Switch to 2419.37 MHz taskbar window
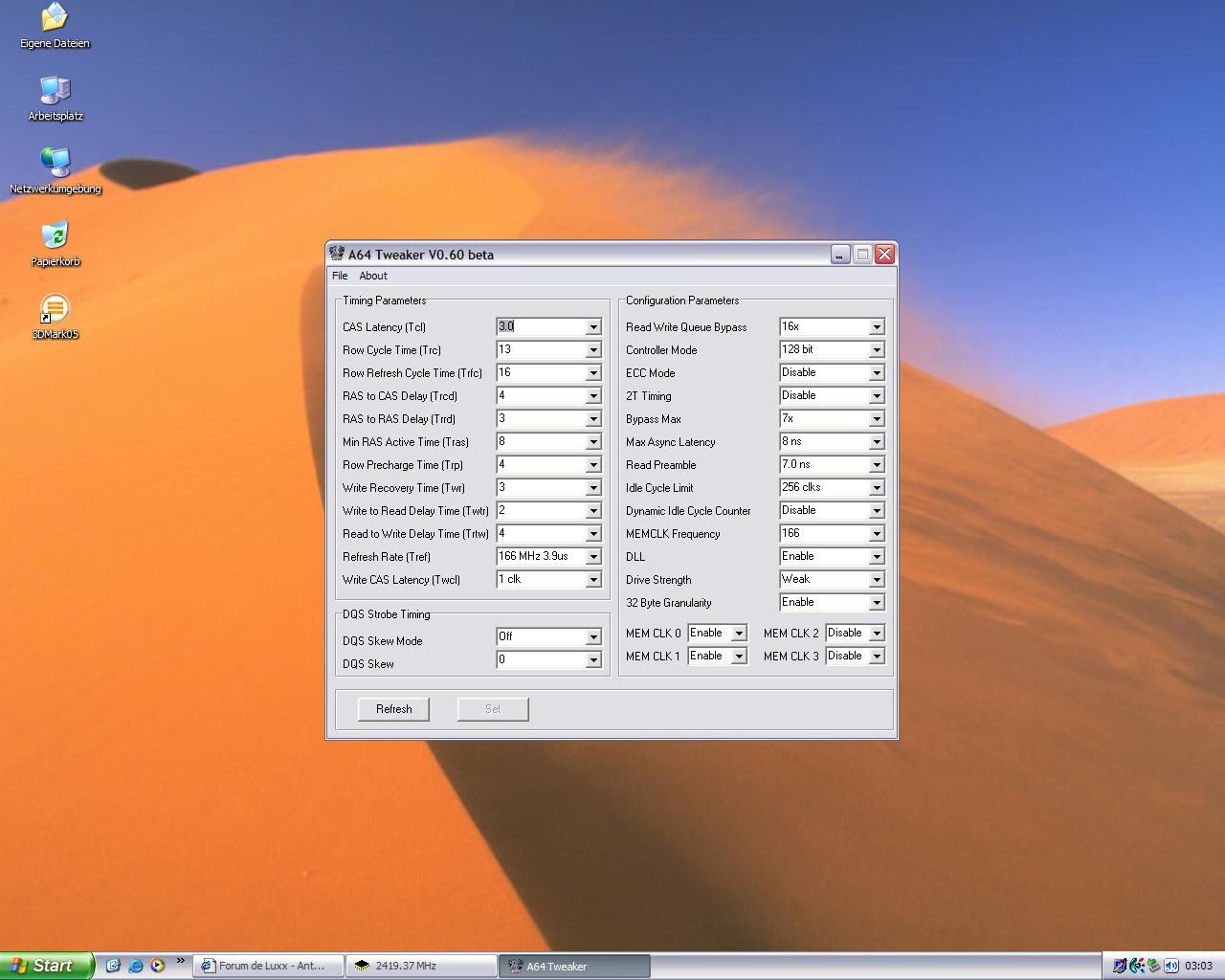Screen dimensions: 1225x980 421,966
